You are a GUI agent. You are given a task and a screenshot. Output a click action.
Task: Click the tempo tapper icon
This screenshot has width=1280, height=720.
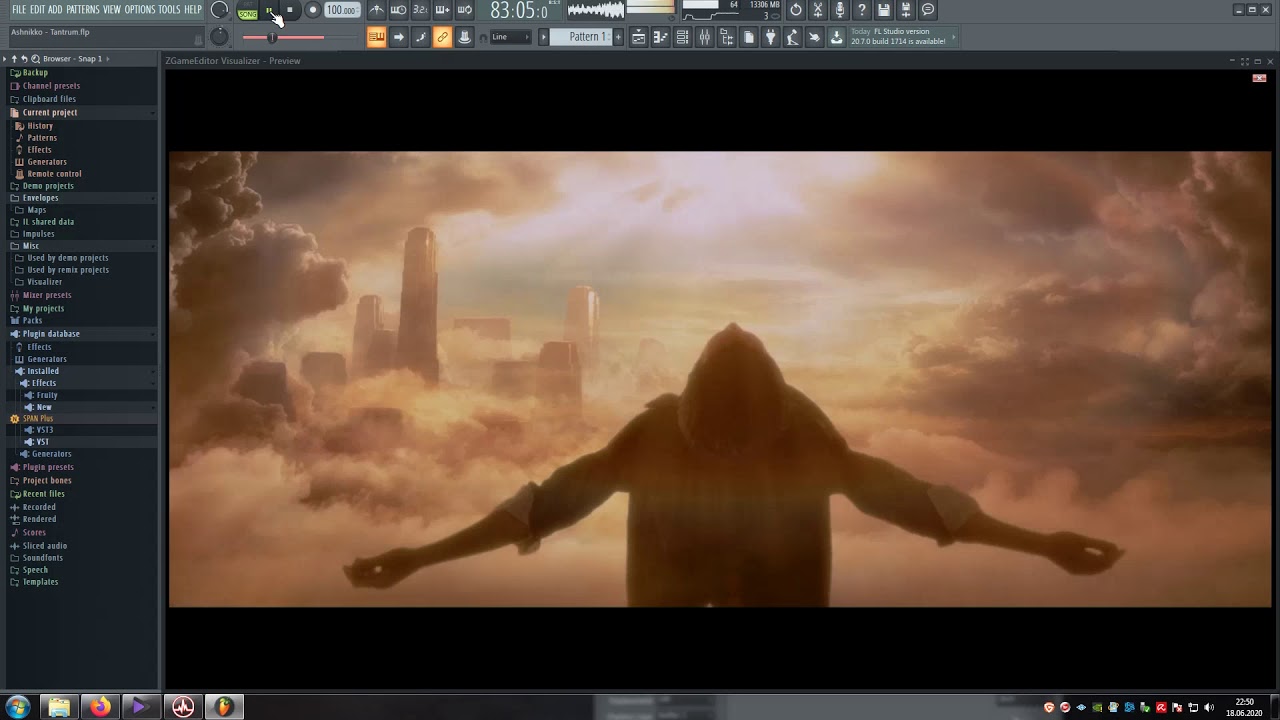(792, 37)
